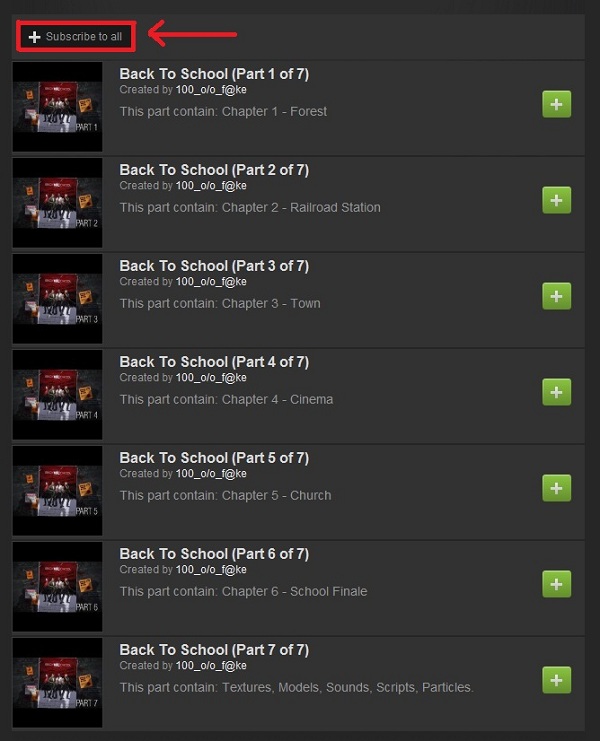The height and width of the screenshot is (741, 600).
Task: Open Part 4 thumbnail image
Action: click(x=57, y=395)
